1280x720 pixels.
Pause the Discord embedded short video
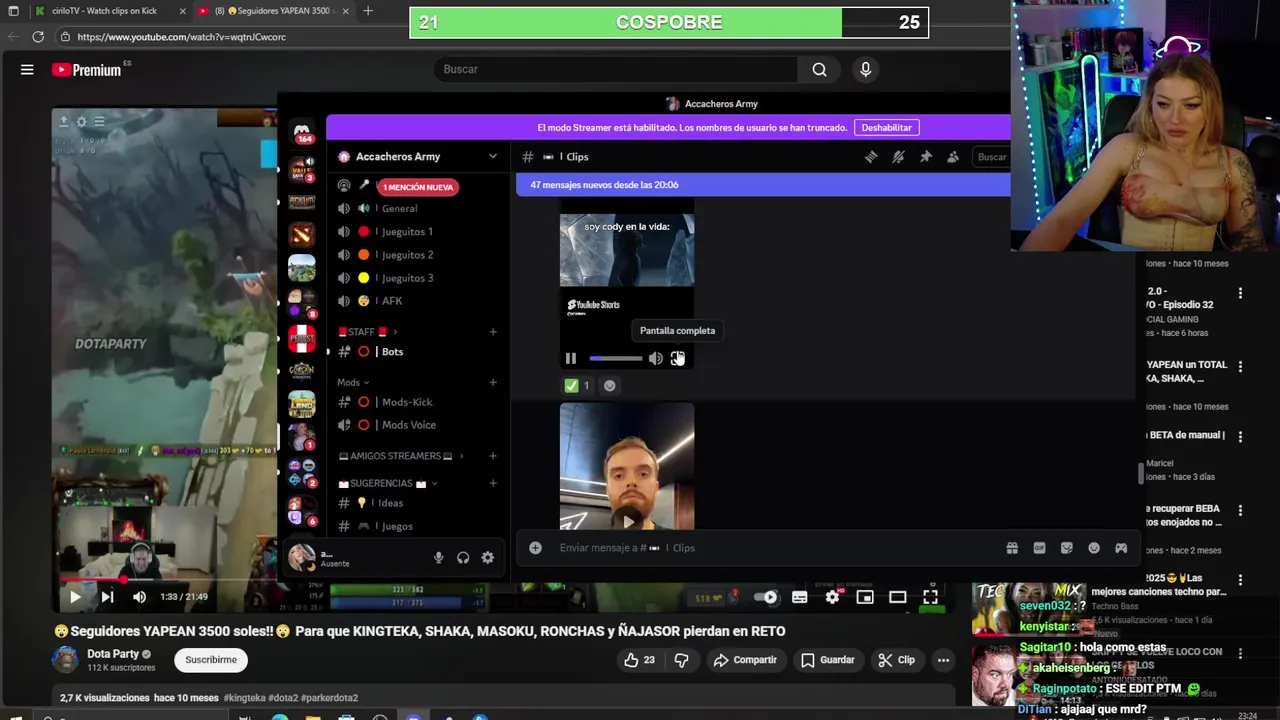571,358
